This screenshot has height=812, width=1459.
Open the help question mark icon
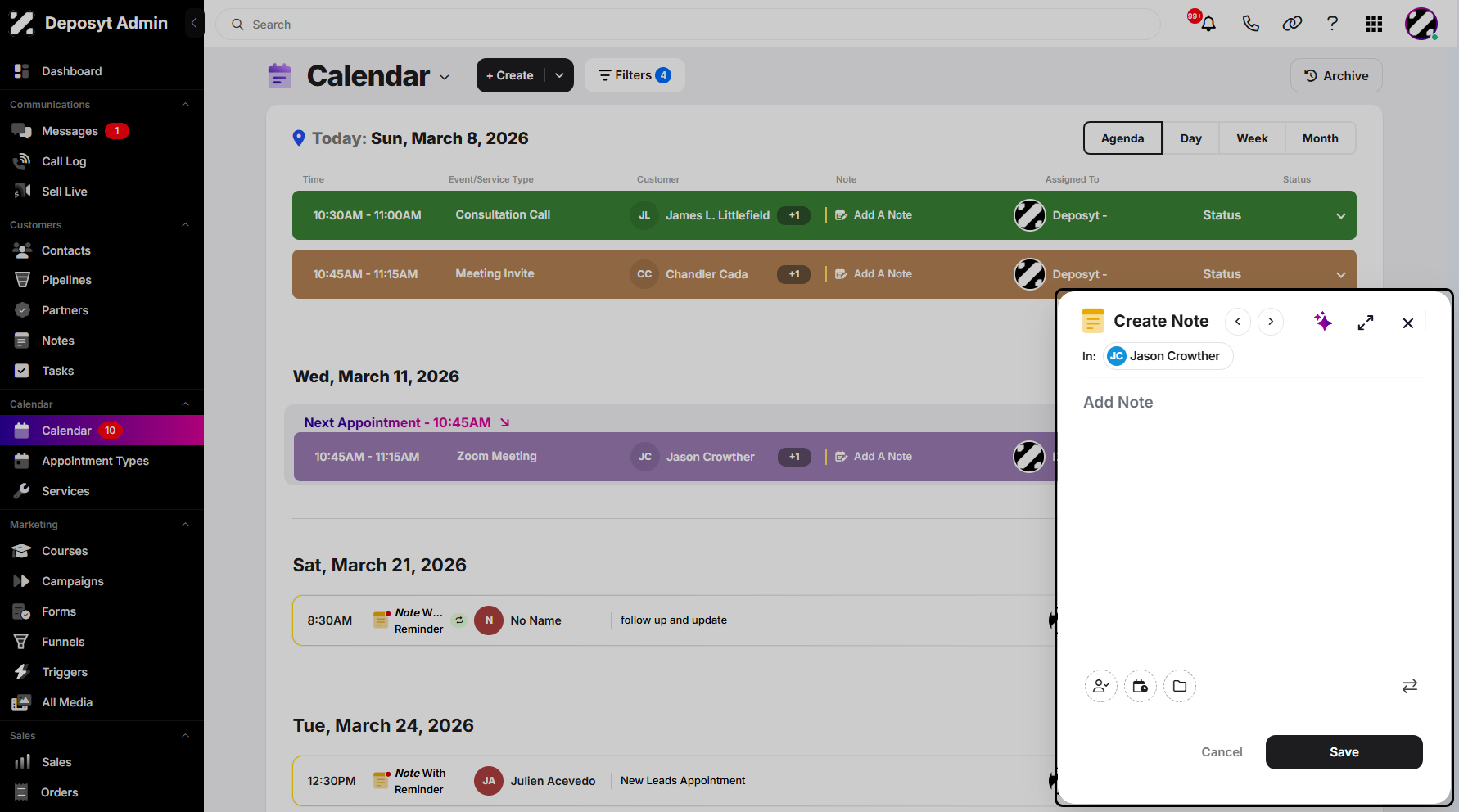tap(1332, 24)
